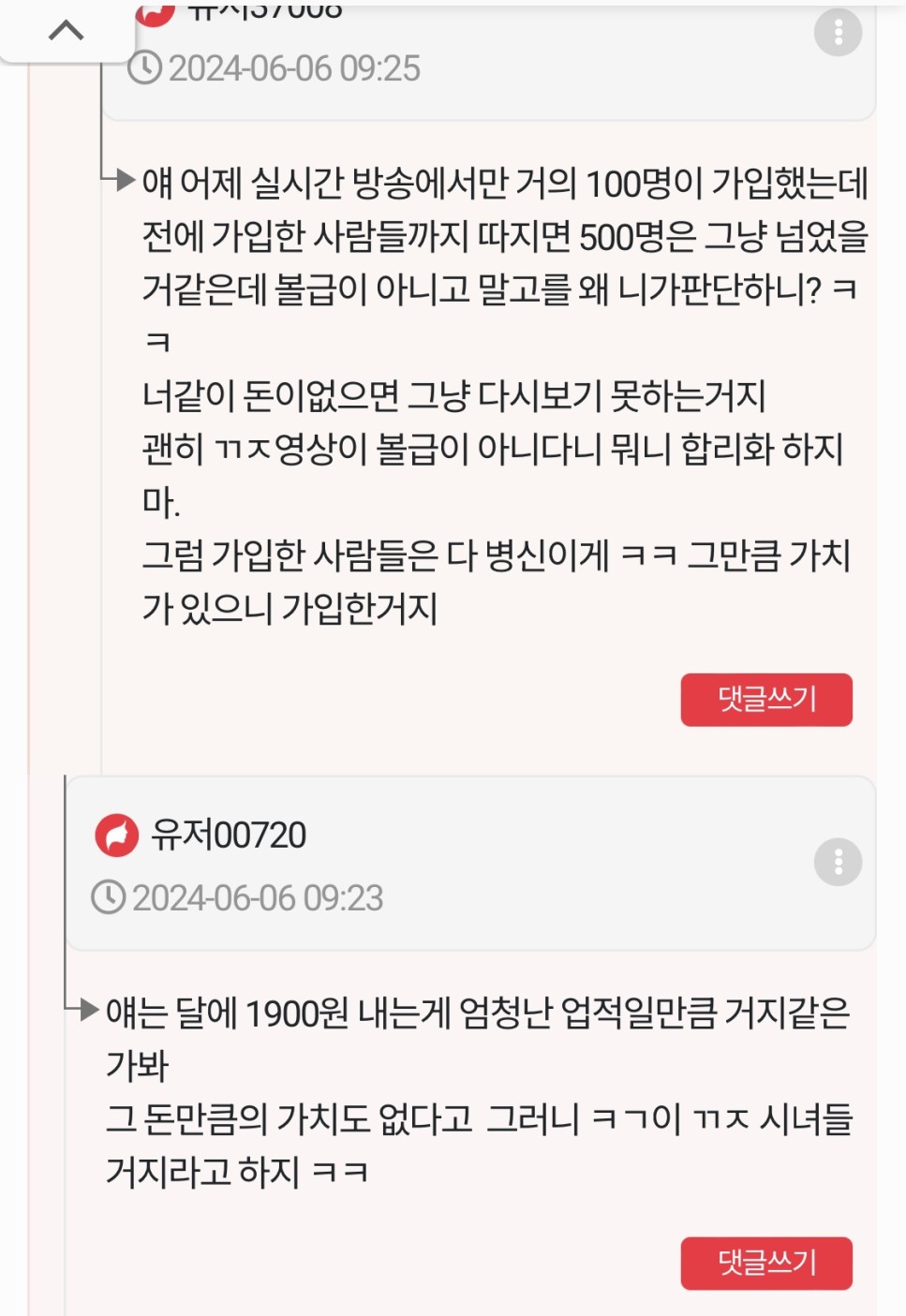Select the comment line '그 돈만큼의 가치도 없다고'
The height and width of the screenshot is (1316, 906).
(479, 1119)
